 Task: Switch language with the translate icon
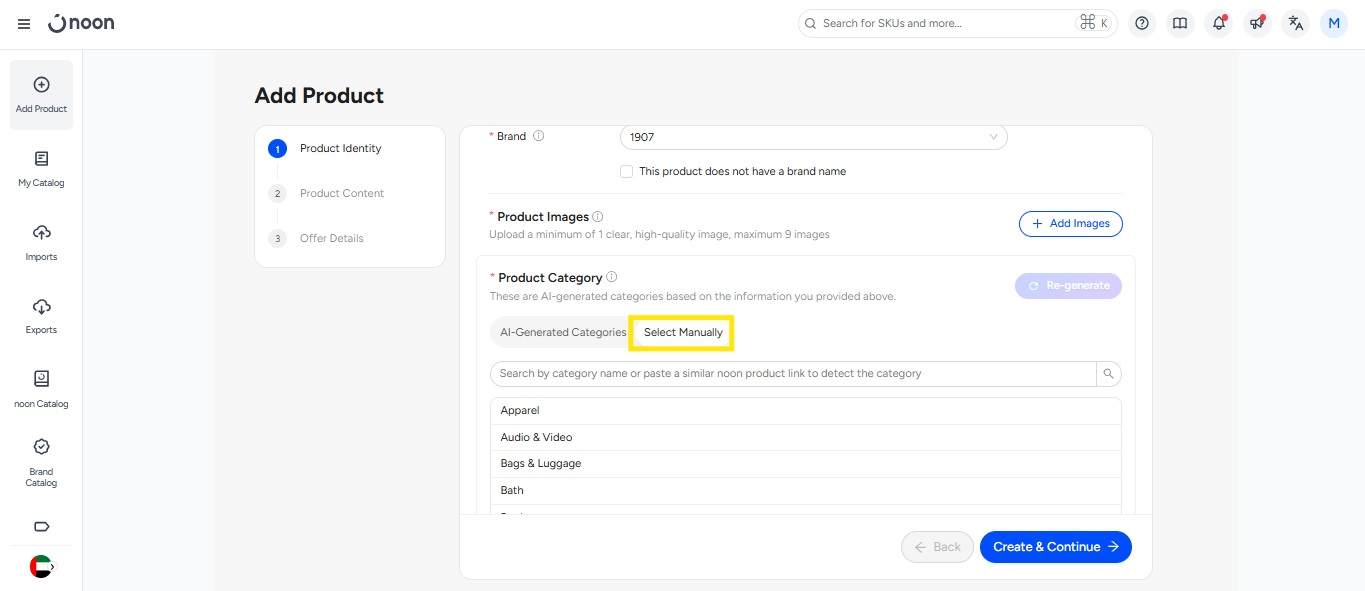1296,24
